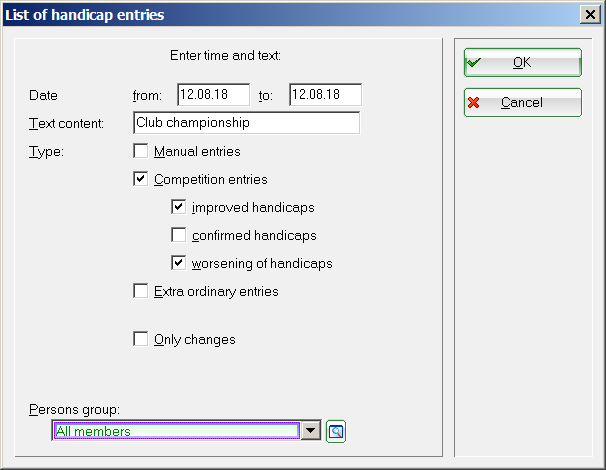
Task: Open the Persons group dropdown arrow
Action: pos(311,431)
